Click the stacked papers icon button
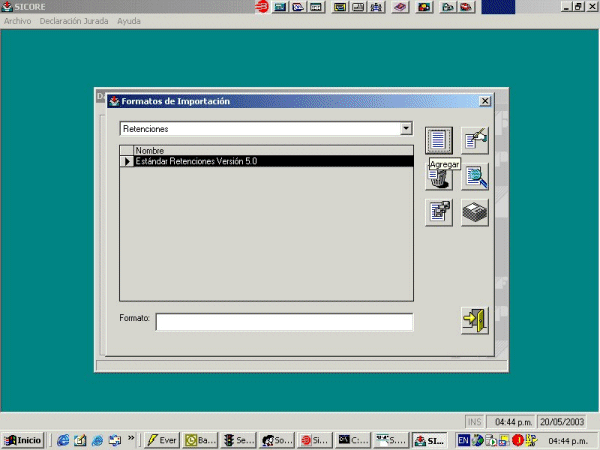The height and width of the screenshot is (450, 600). click(x=475, y=212)
